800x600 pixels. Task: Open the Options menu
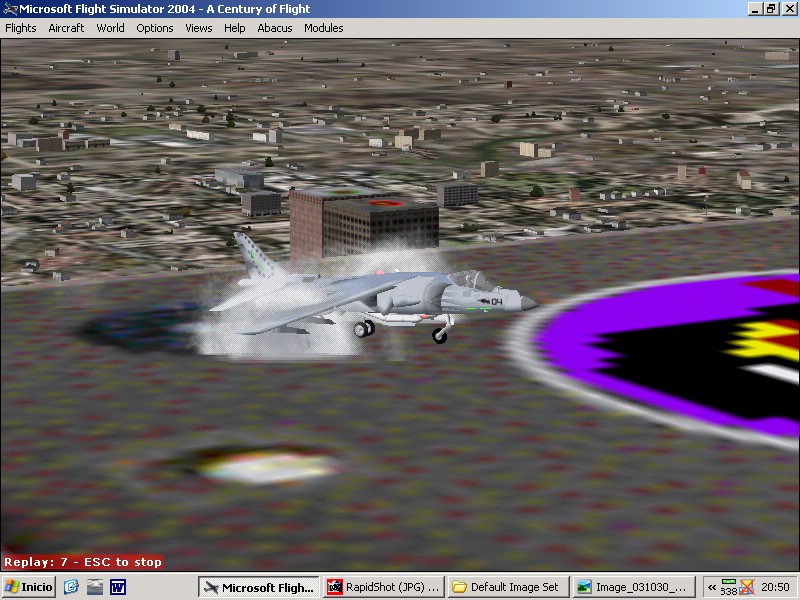pyautogui.click(x=155, y=28)
